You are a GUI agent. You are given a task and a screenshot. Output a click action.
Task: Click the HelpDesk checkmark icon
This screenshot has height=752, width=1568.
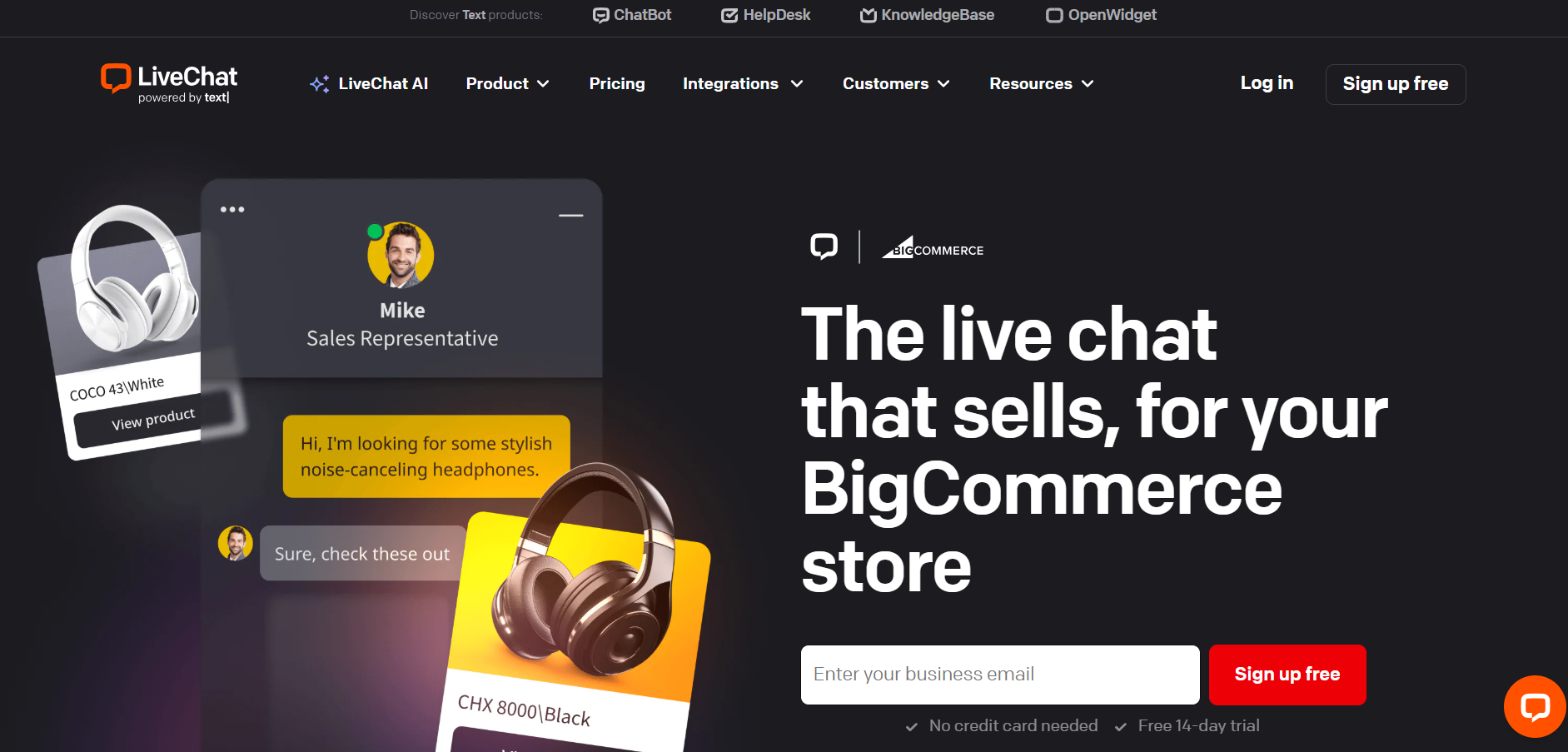pyautogui.click(x=729, y=15)
